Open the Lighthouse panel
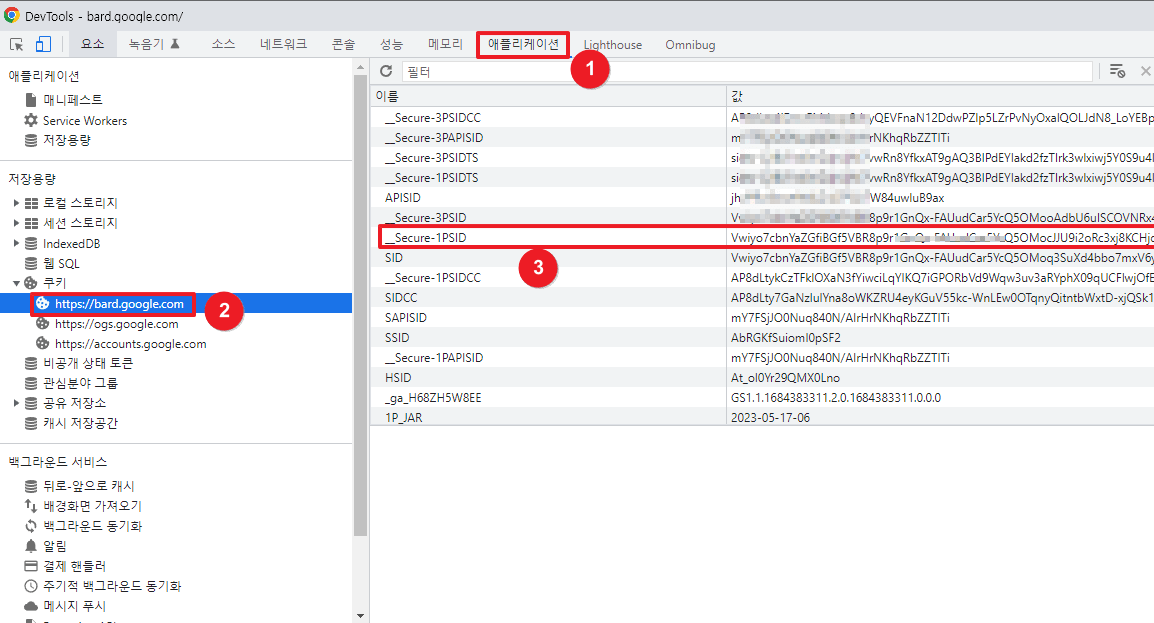Viewport: 1154px width, 623px height. 611,44
